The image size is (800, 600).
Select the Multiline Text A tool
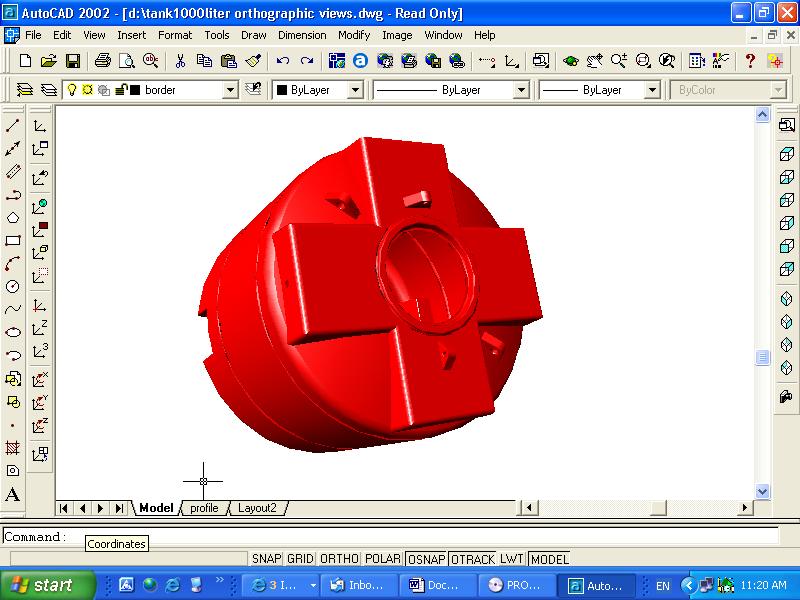coord(13,494)
